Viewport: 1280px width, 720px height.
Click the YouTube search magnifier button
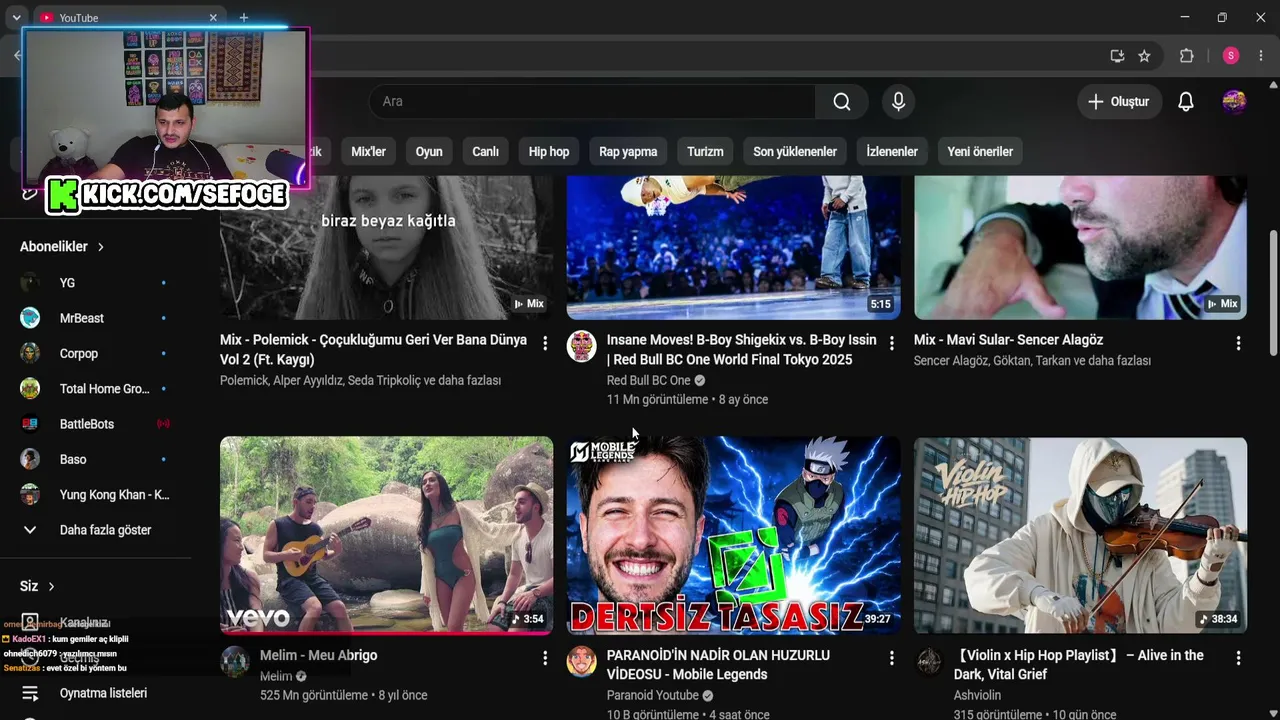coord(842,101)
